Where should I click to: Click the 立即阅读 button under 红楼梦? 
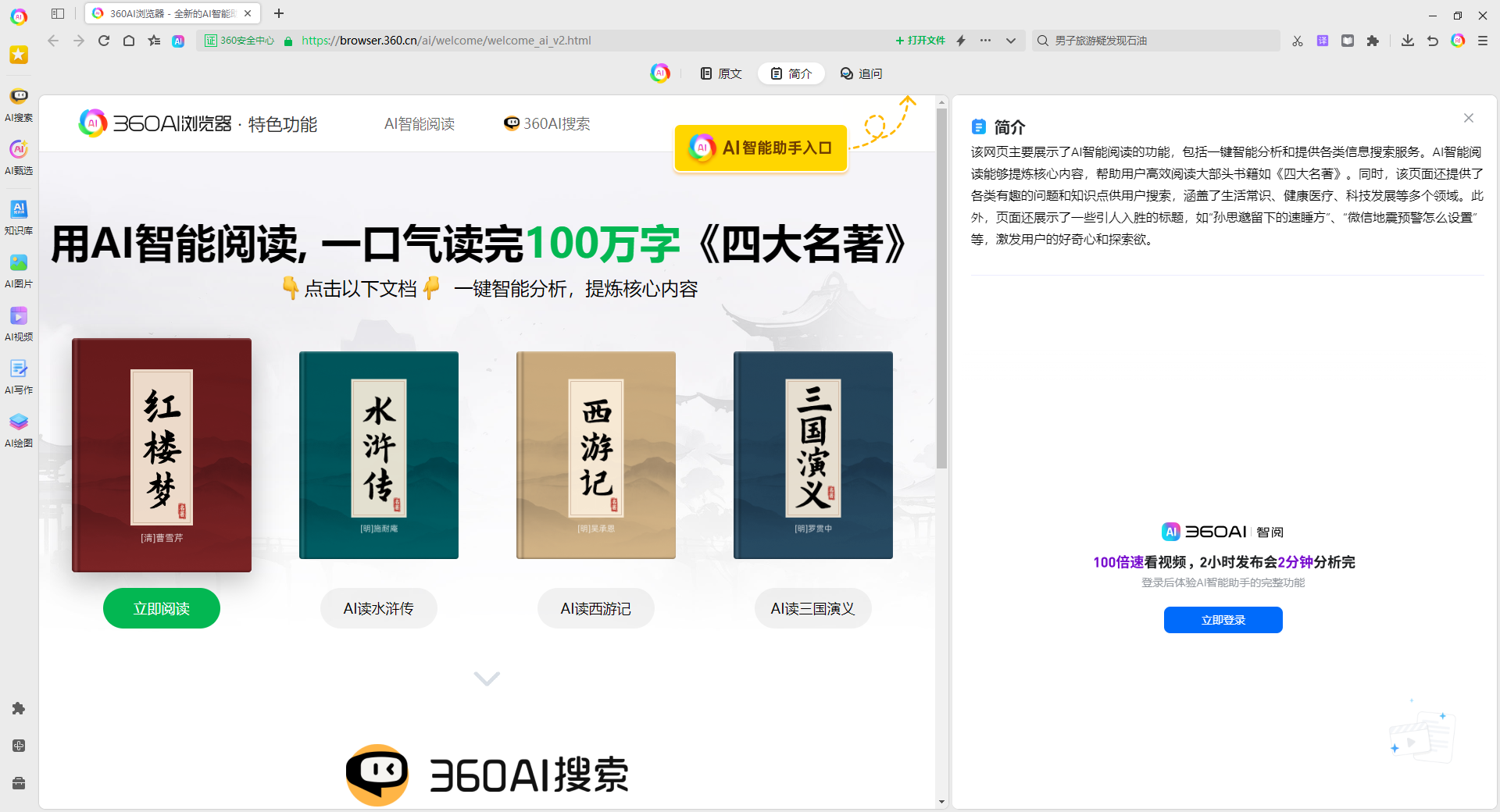pyautogui.click(x=161, y=608)
